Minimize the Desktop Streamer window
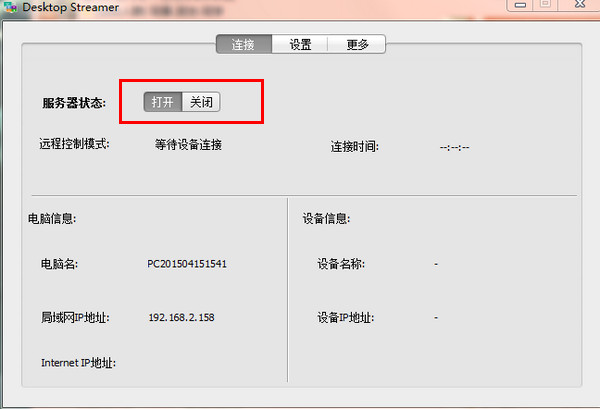Screen dimensions: 600x409 (x=520, y=5)
